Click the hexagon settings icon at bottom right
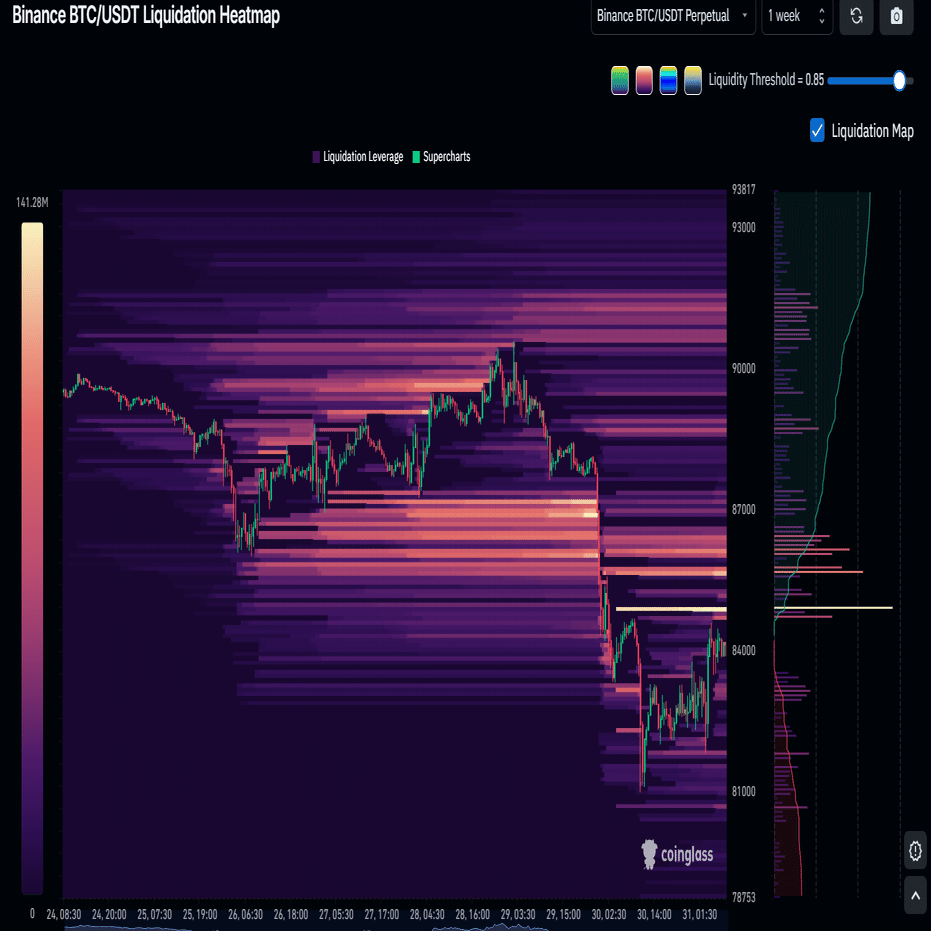 (x=915, y=850)
